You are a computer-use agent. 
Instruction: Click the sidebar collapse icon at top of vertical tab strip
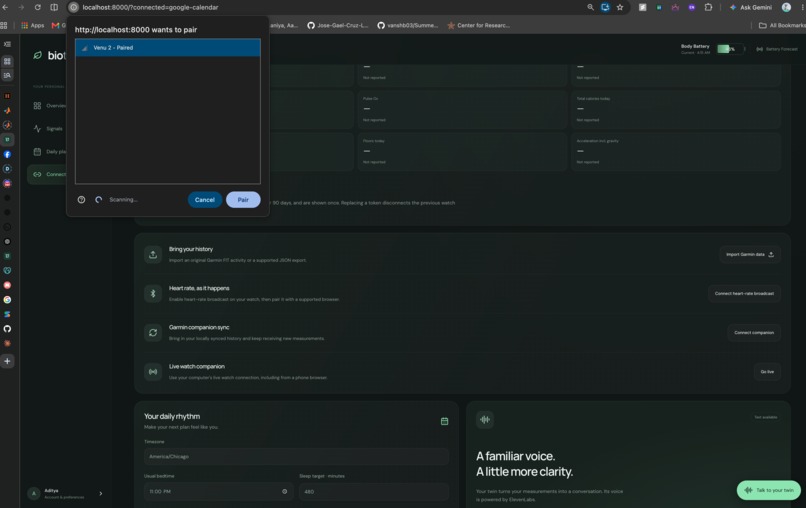pos(7,44)
